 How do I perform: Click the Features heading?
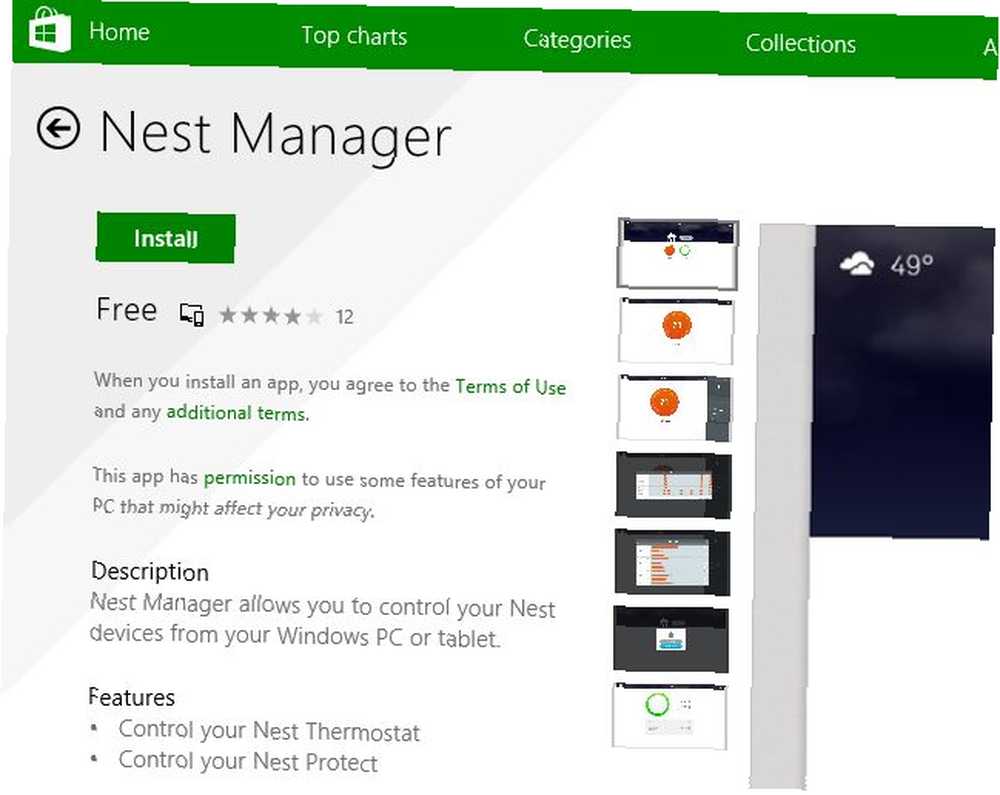tap(131, 697)
